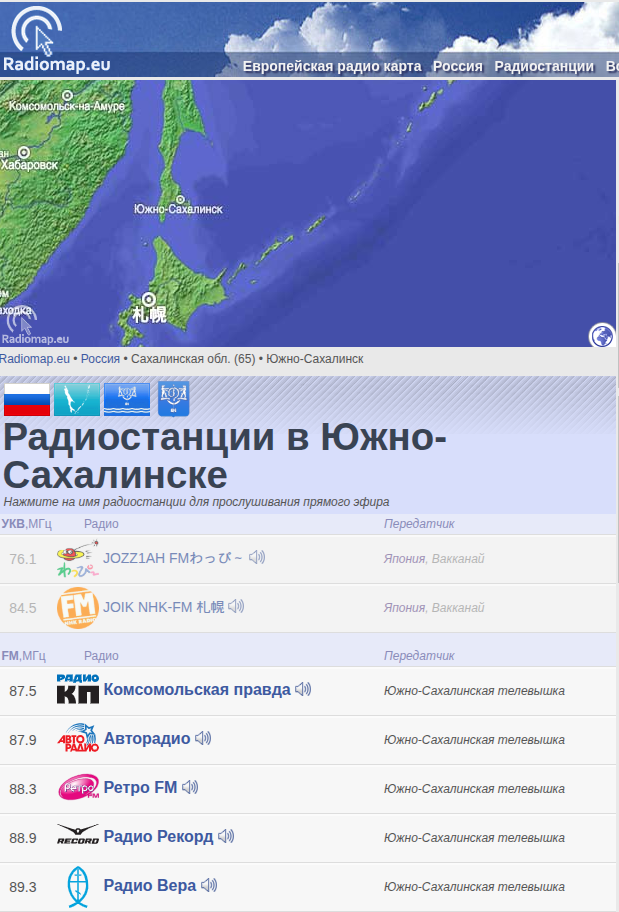Click the Record radio logo
619x912 pixels.
tap(77, 834)
